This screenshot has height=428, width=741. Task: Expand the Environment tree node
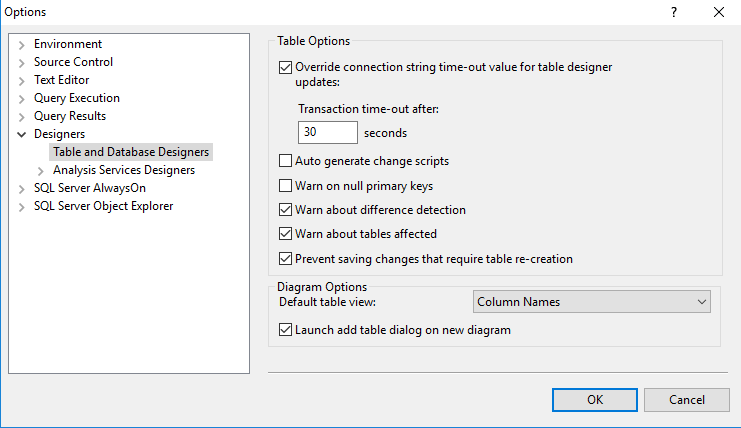tap(21, 45)
